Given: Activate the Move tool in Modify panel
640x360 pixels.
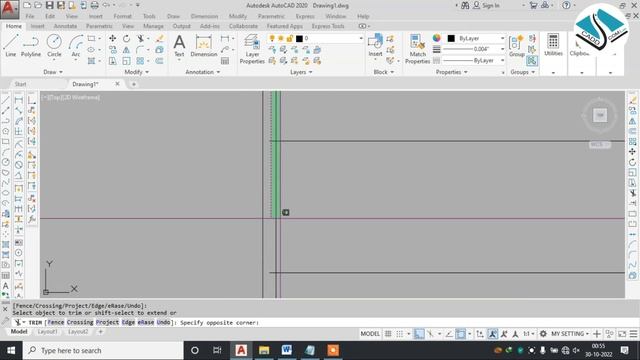Looking at the screenshot, I should pyautogui.click(x=113, y=38).
